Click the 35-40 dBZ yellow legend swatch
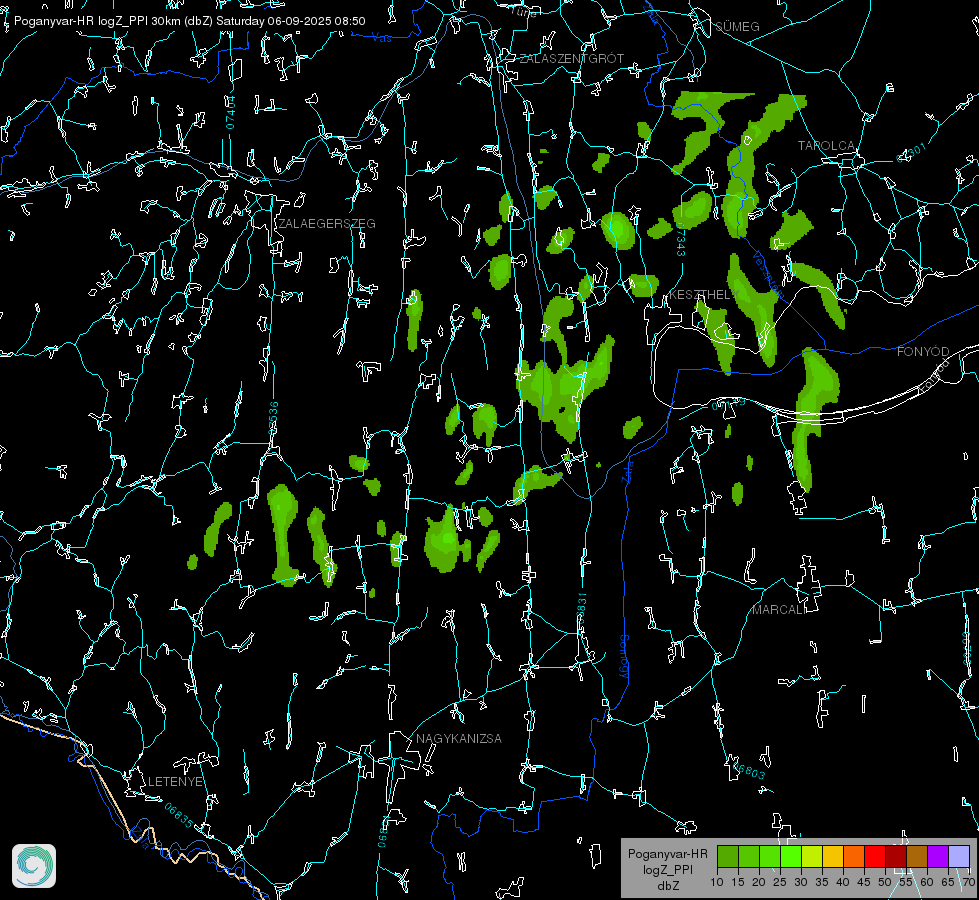Viewport: 979px width, 900px height. 833,856
